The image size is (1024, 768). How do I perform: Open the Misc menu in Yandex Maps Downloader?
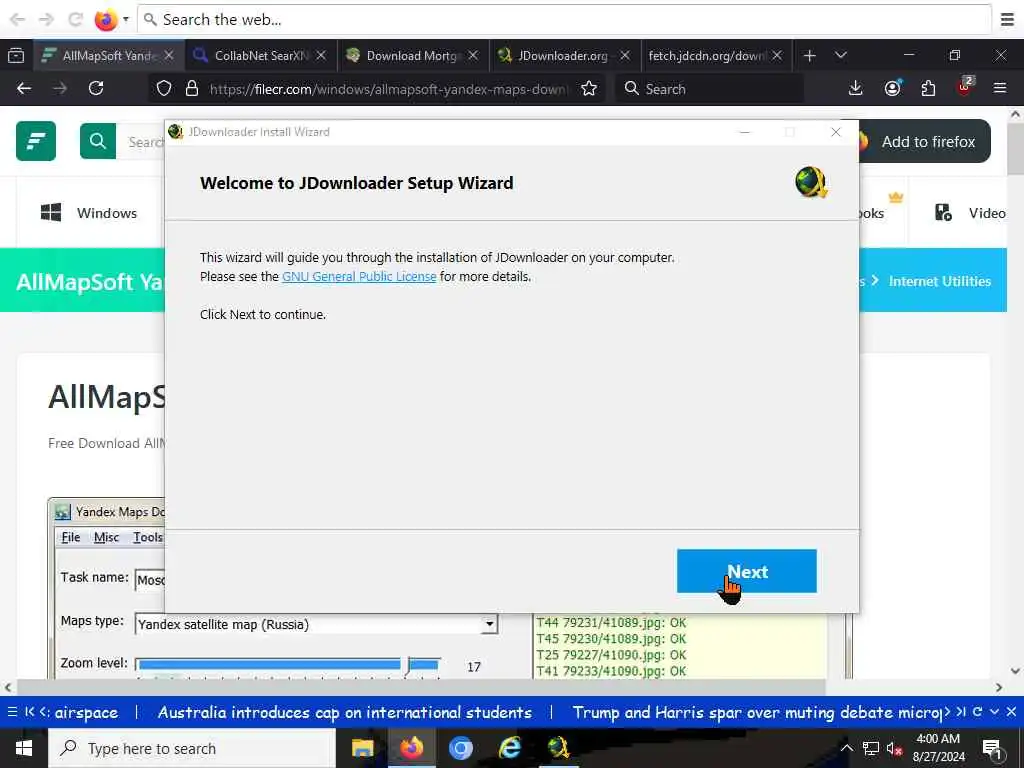(106, 537)
